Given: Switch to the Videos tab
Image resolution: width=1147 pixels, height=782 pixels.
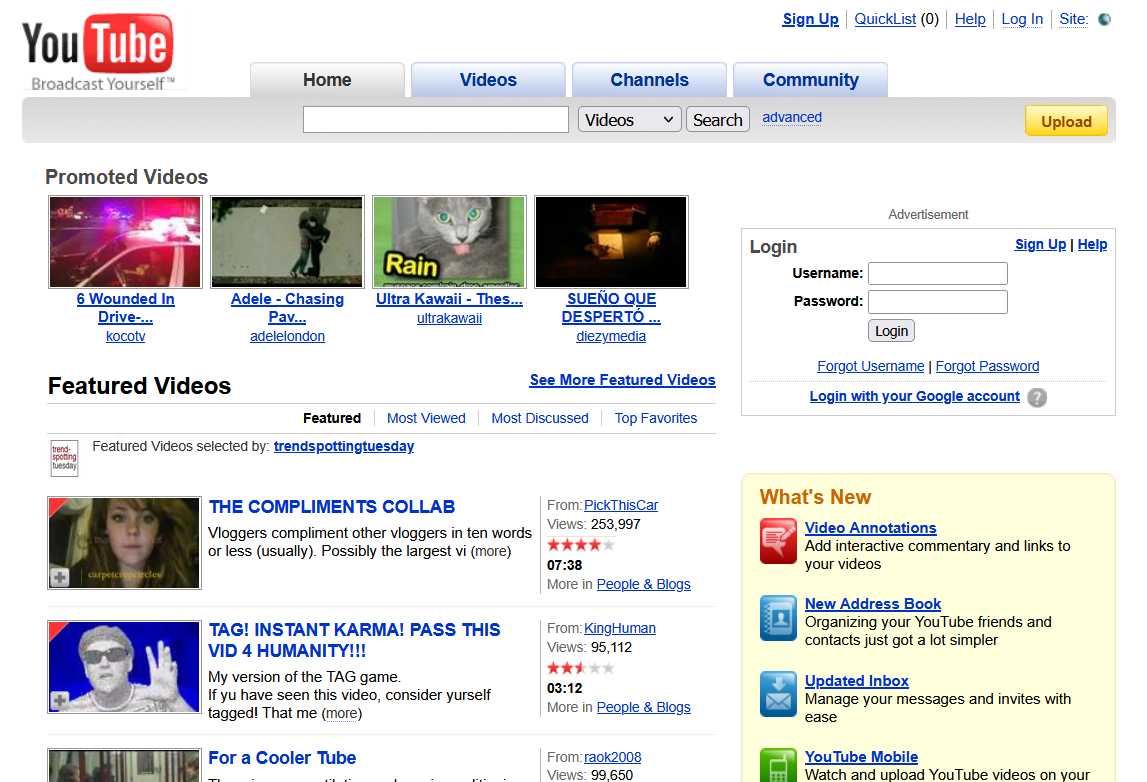Looking at the screenshot, I should tap(488, 80).
